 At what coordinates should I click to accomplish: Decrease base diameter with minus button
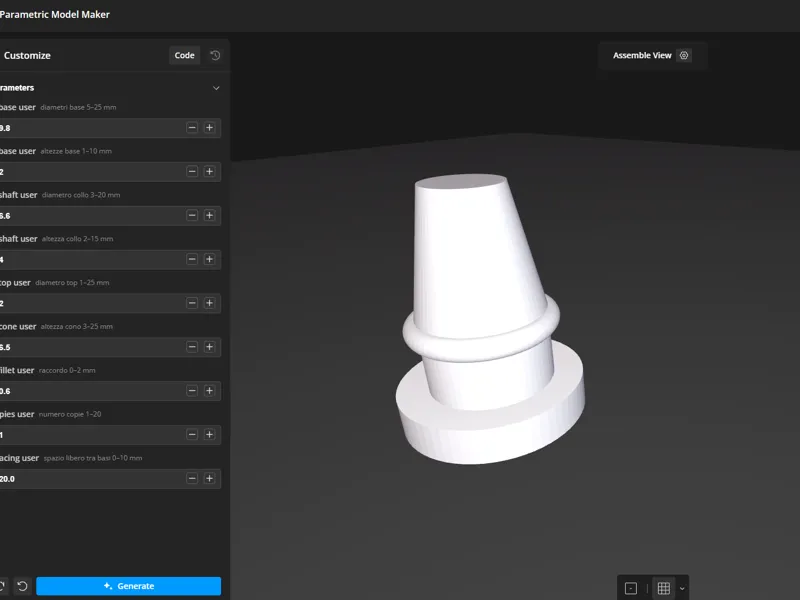[192, 128]
